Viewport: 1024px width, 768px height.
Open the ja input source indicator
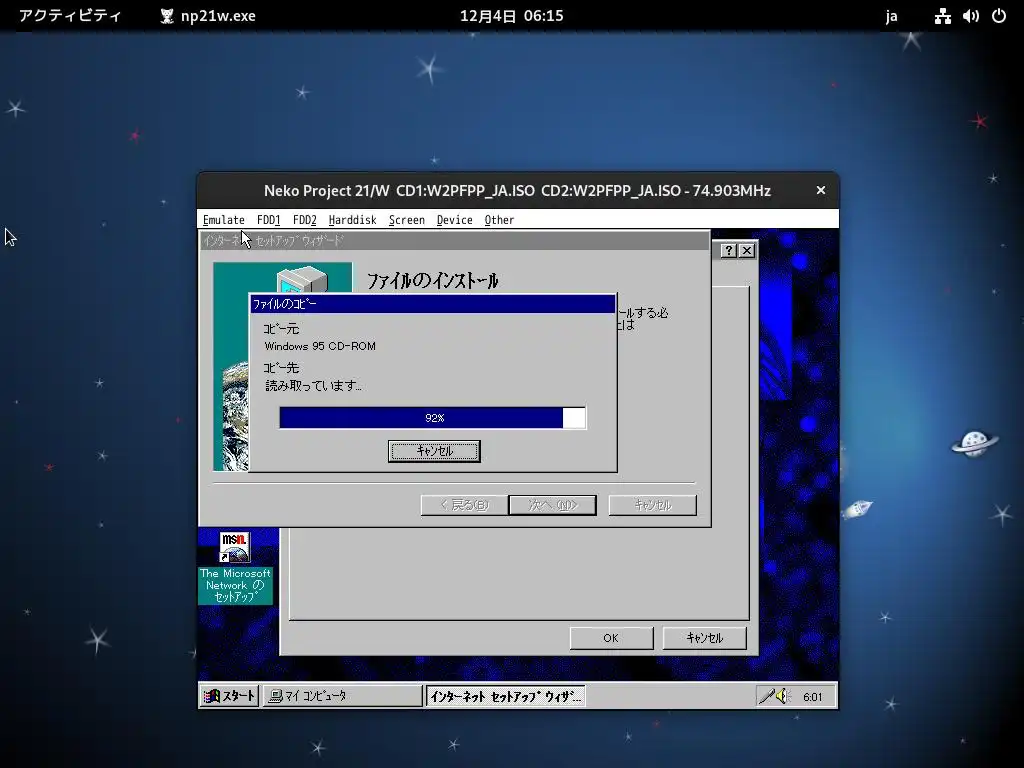891,16
